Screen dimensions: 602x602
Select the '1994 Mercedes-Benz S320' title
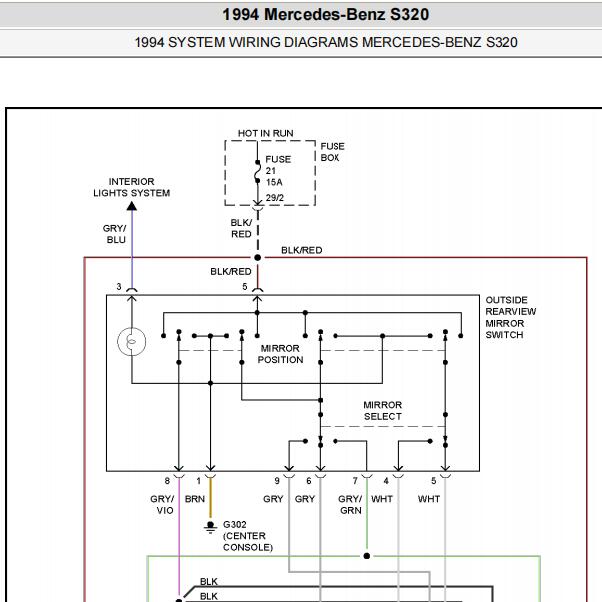pyautogui.click(x=326, y=15)
